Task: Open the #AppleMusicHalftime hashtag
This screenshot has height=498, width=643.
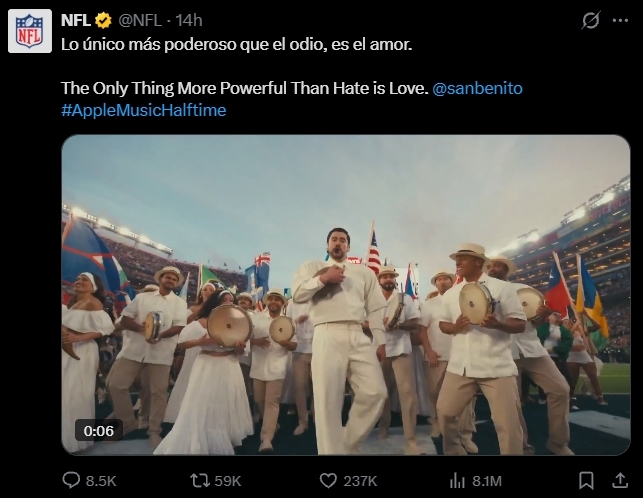Action: pyautogui.click(x=143, y=110)
